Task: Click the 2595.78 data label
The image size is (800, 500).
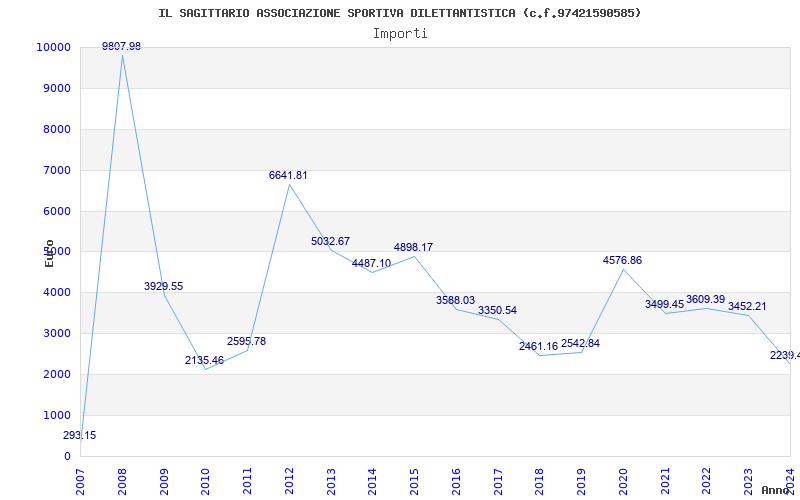Action: [246, 342]
